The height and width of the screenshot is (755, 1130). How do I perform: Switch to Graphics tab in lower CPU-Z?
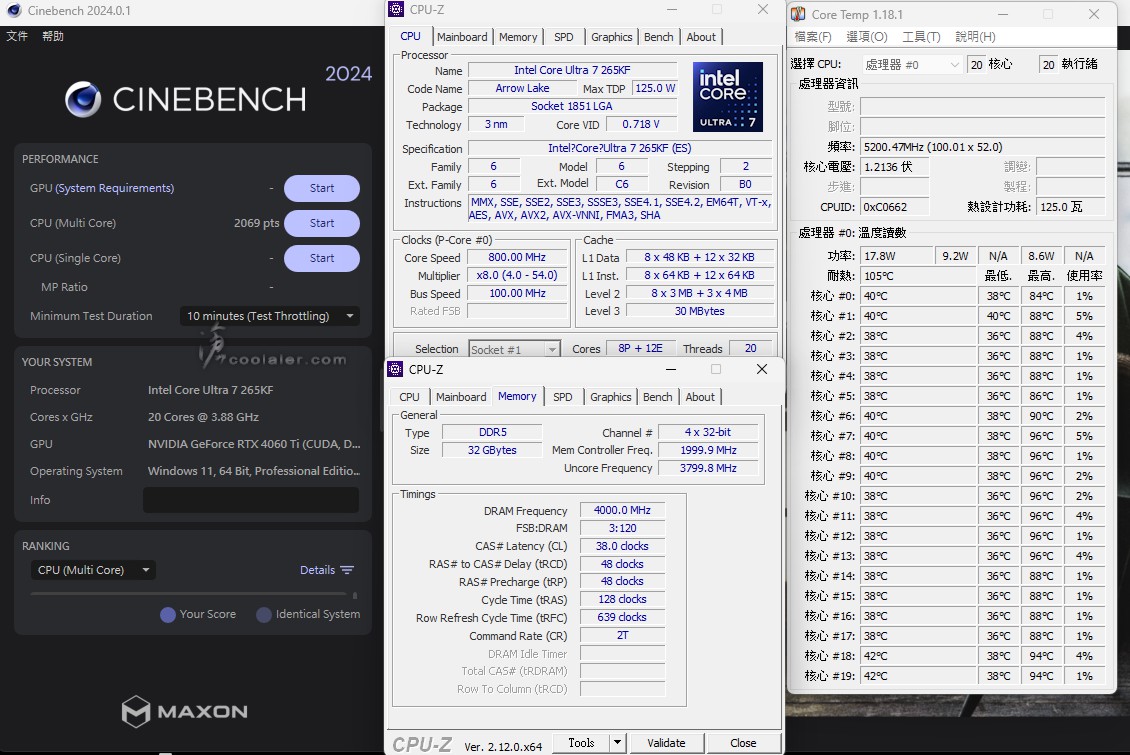610,397
